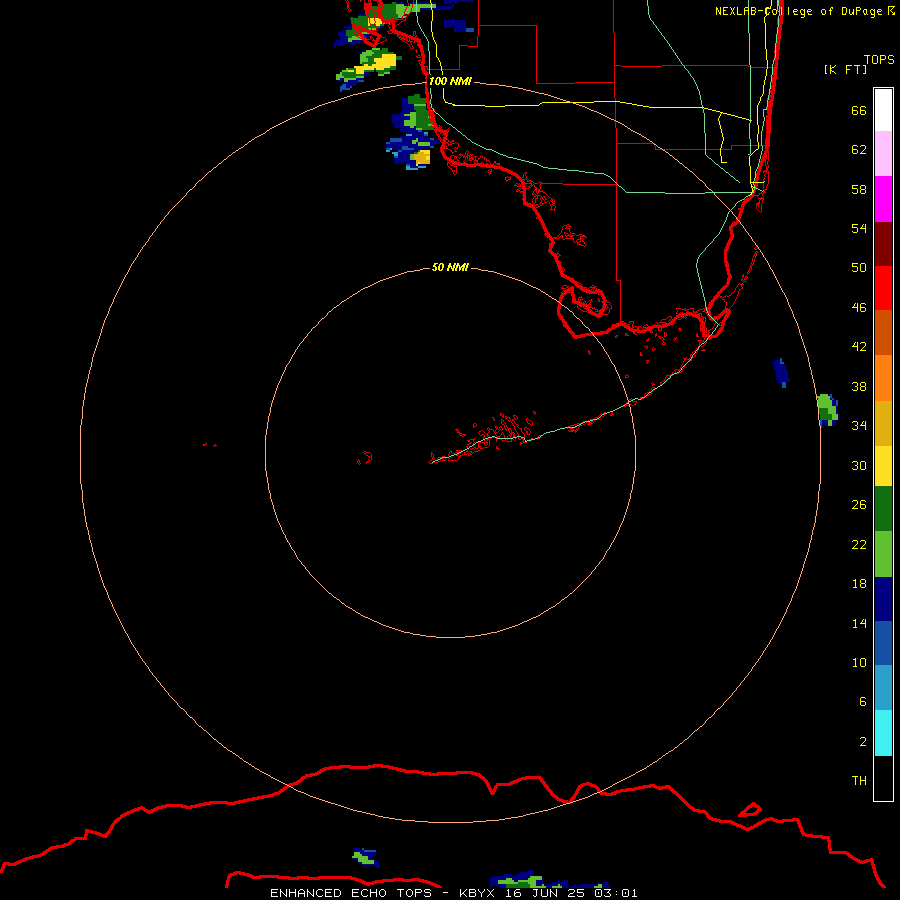Click the 10 value on the scale
This screenshot has width=900, height=900.
click(859, 662)
